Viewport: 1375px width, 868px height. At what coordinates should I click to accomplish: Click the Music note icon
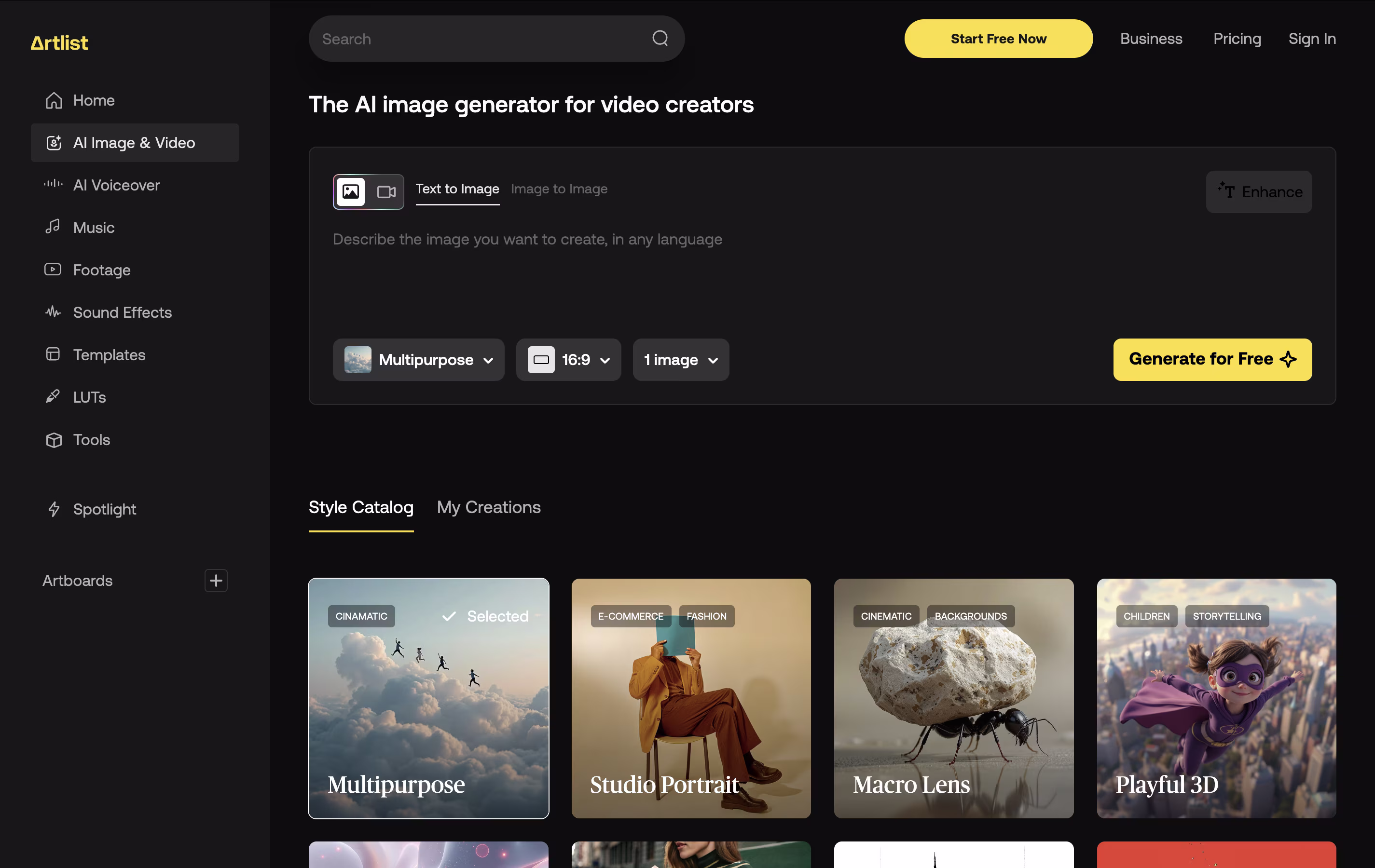53,227
